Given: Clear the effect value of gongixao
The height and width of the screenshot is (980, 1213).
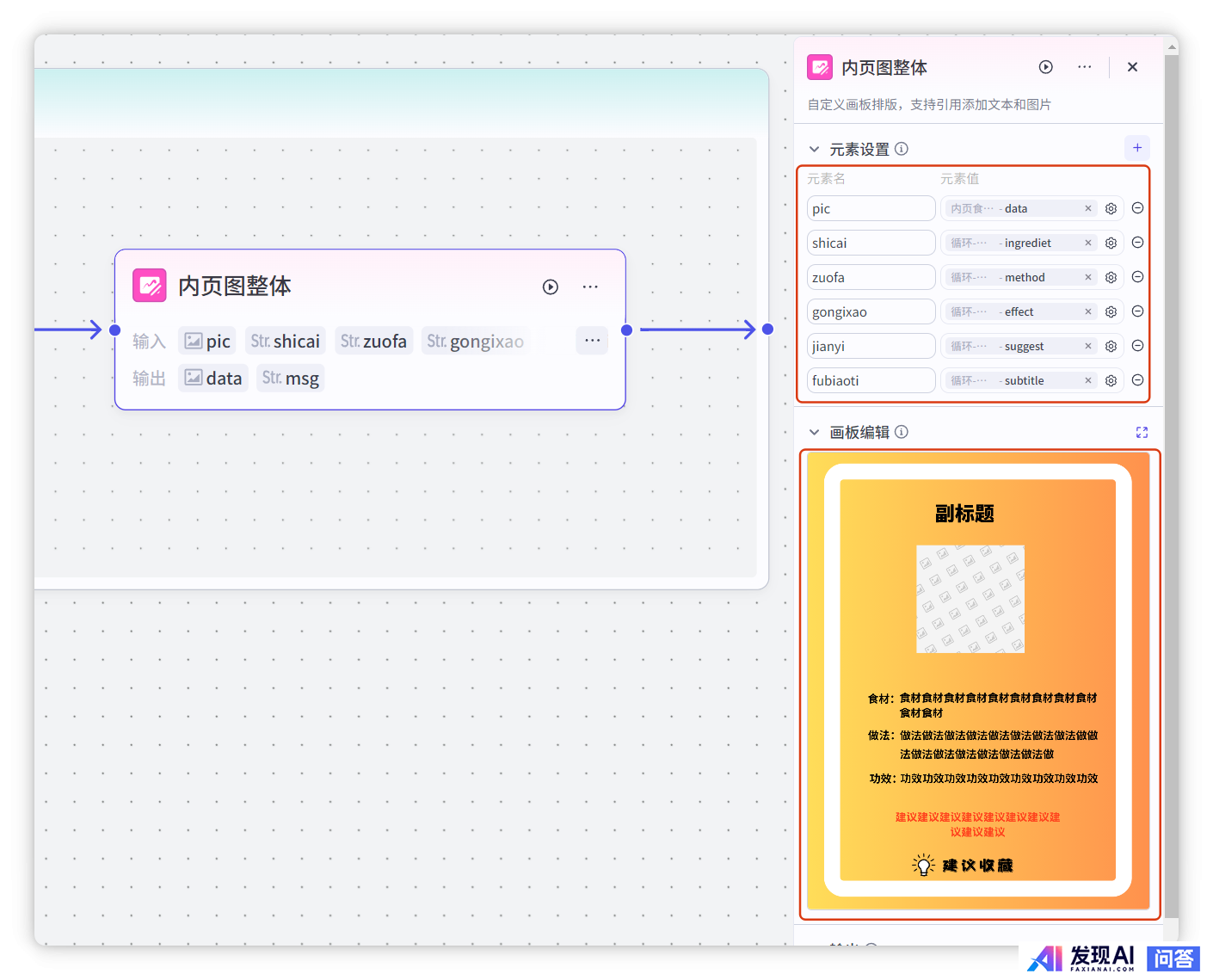Looking at the screenshot, I should tap(1087, 312).
